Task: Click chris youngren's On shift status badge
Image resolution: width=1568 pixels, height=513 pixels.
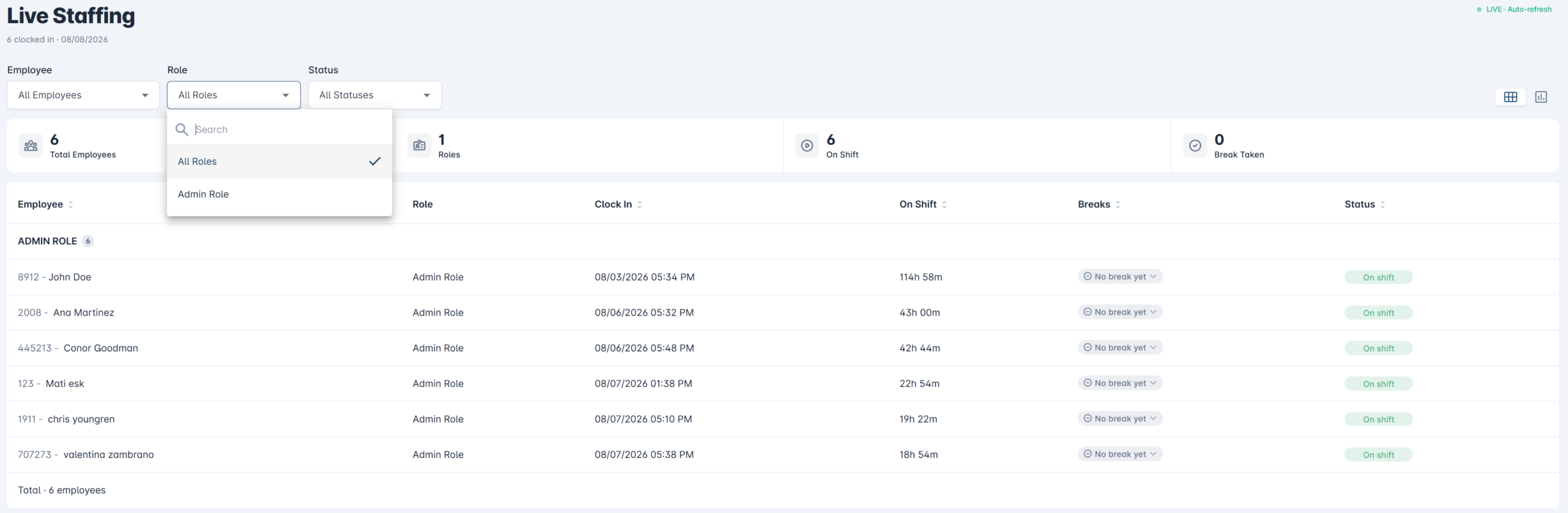Action: (x=1378, y=419)
